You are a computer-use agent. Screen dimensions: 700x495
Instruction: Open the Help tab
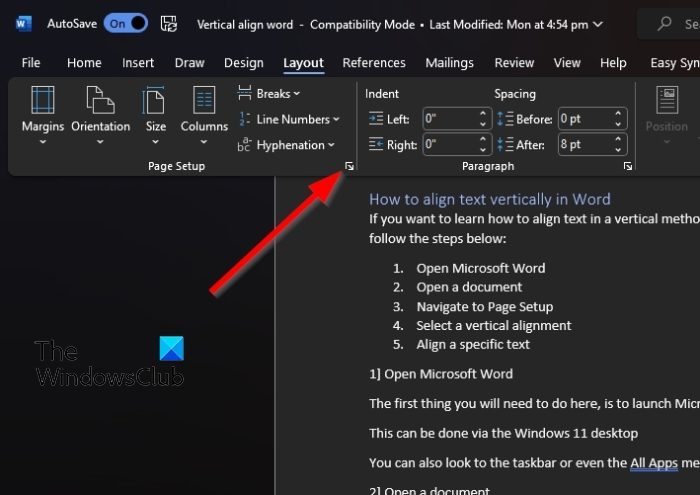tap(613, 63)
